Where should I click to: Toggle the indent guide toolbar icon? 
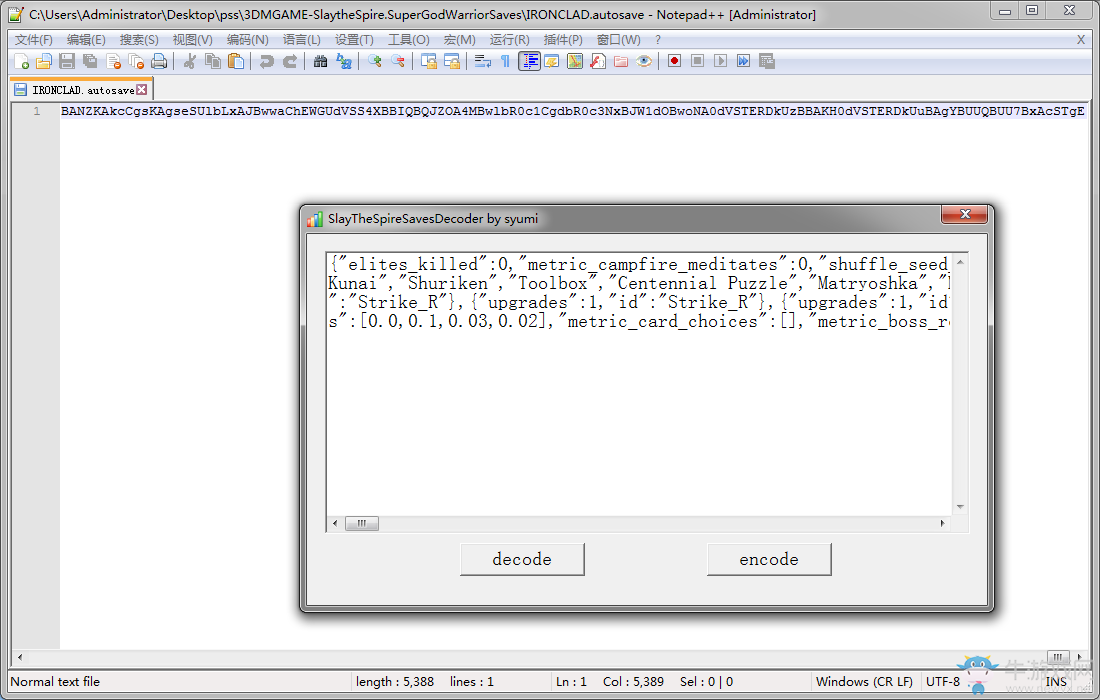pos(529,62)
